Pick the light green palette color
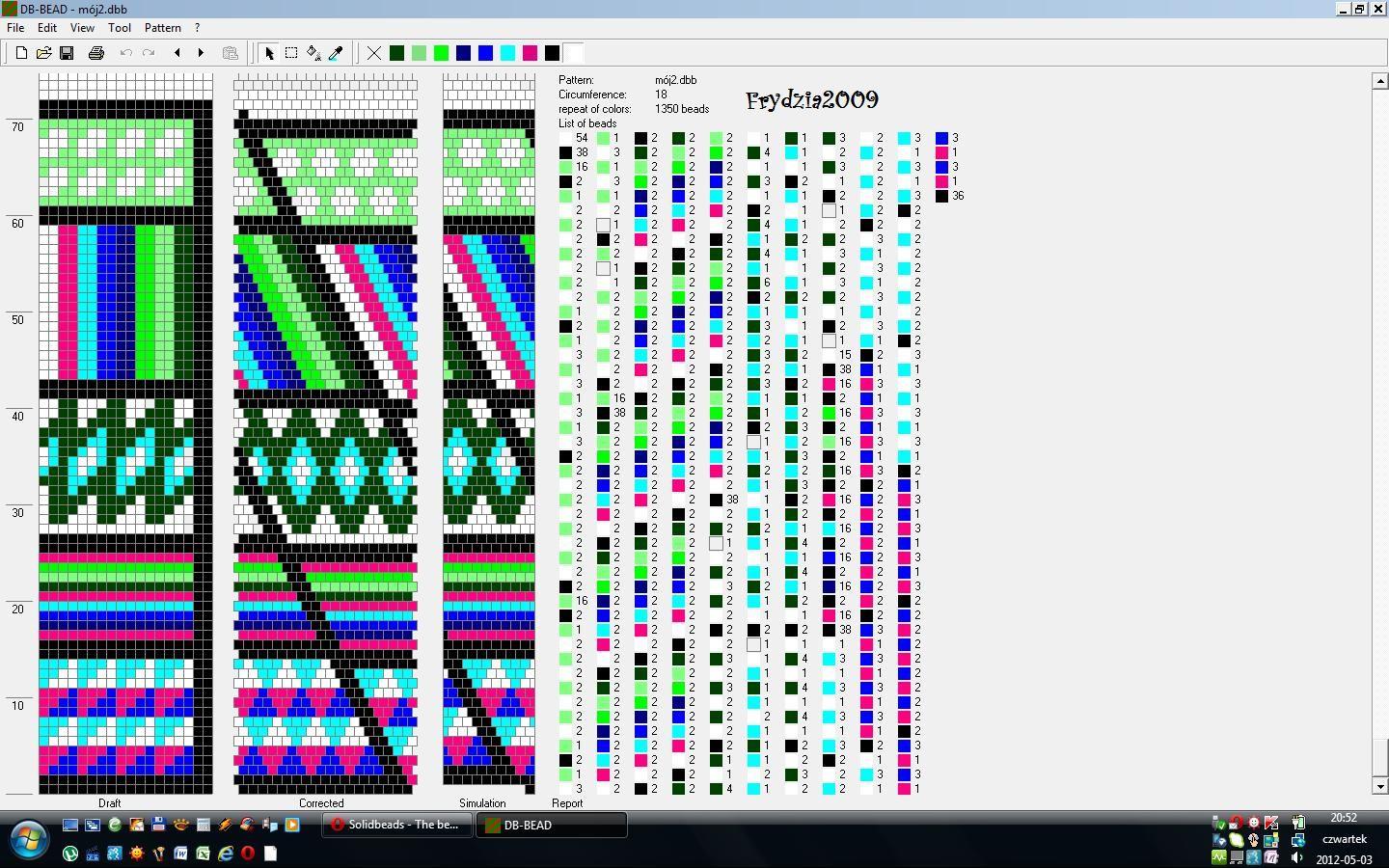1389x868 pixels. [x=419, y=53]
